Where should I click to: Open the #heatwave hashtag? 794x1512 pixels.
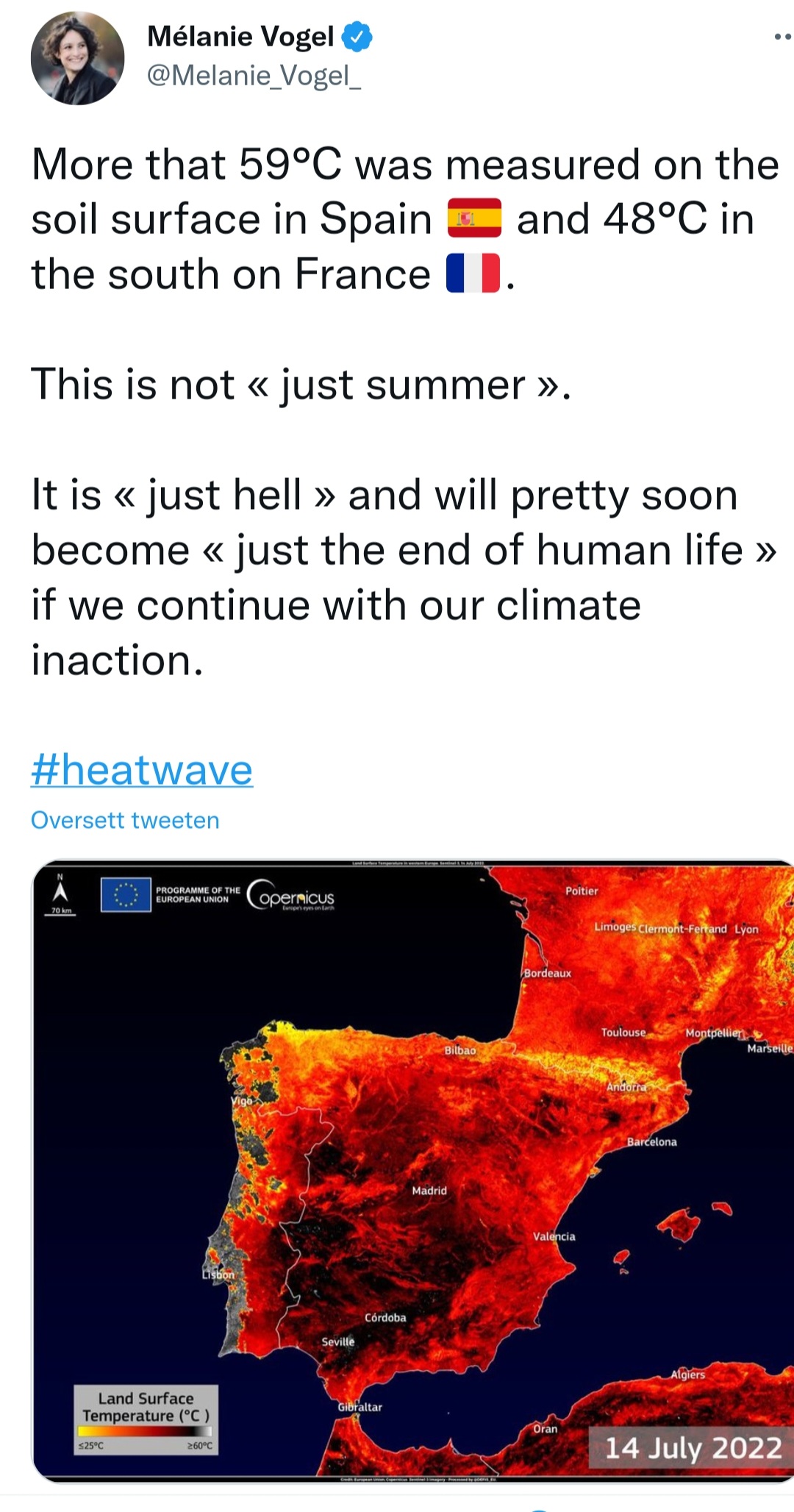click(x=142, y=770)
